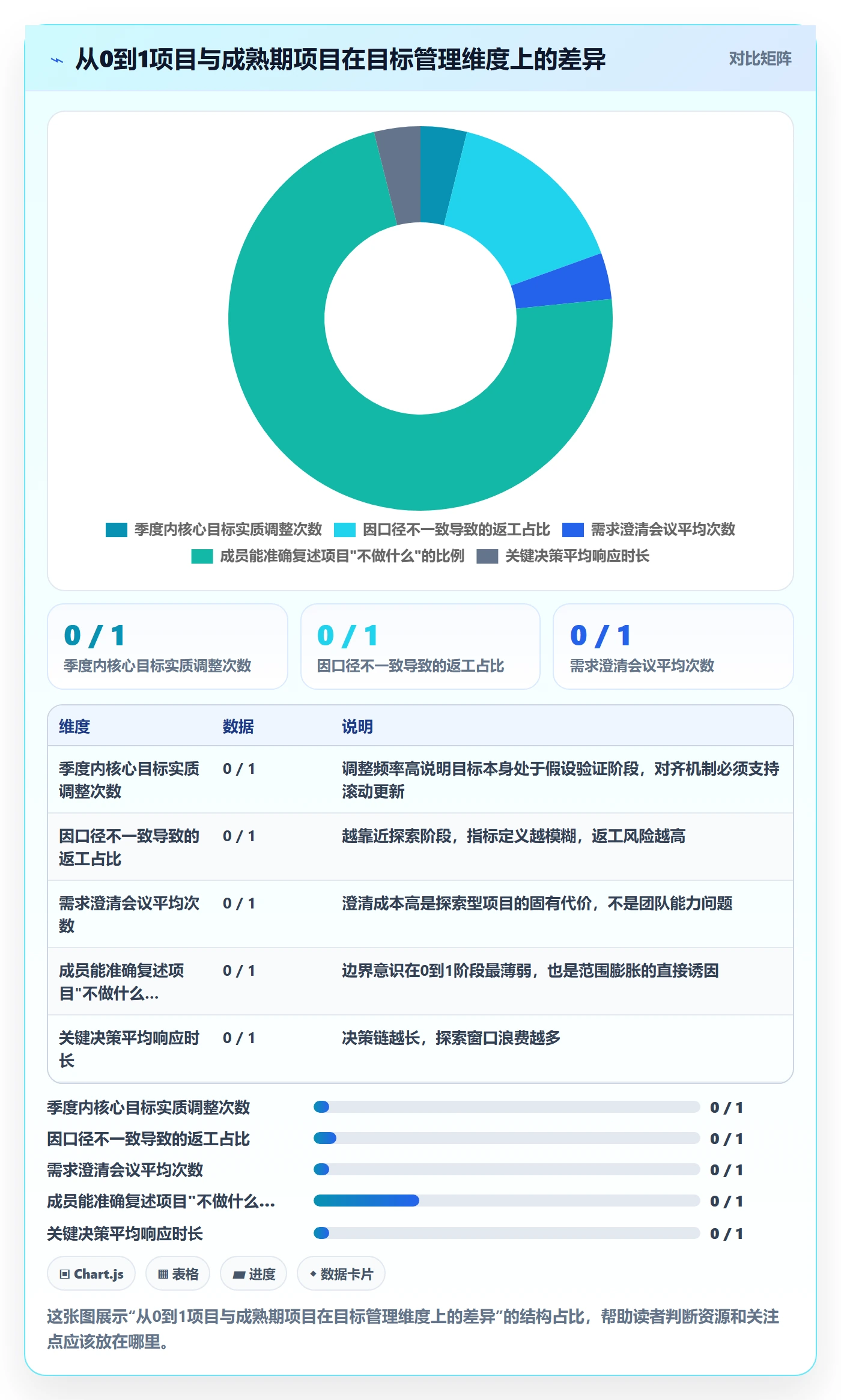
Task: Toggle legend swatch for 需求澄清会议平均次数
Action: pyautogui.click(x=573, y=529)
